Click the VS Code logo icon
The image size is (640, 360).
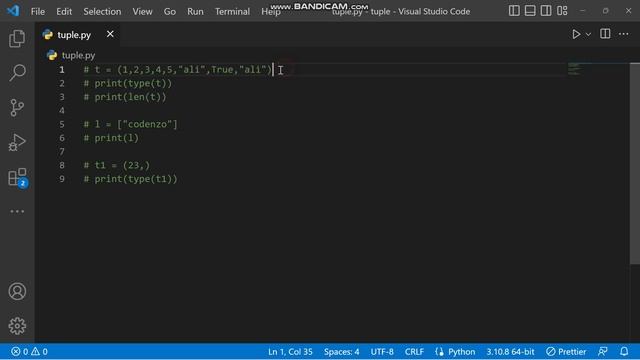pos(13,11)
